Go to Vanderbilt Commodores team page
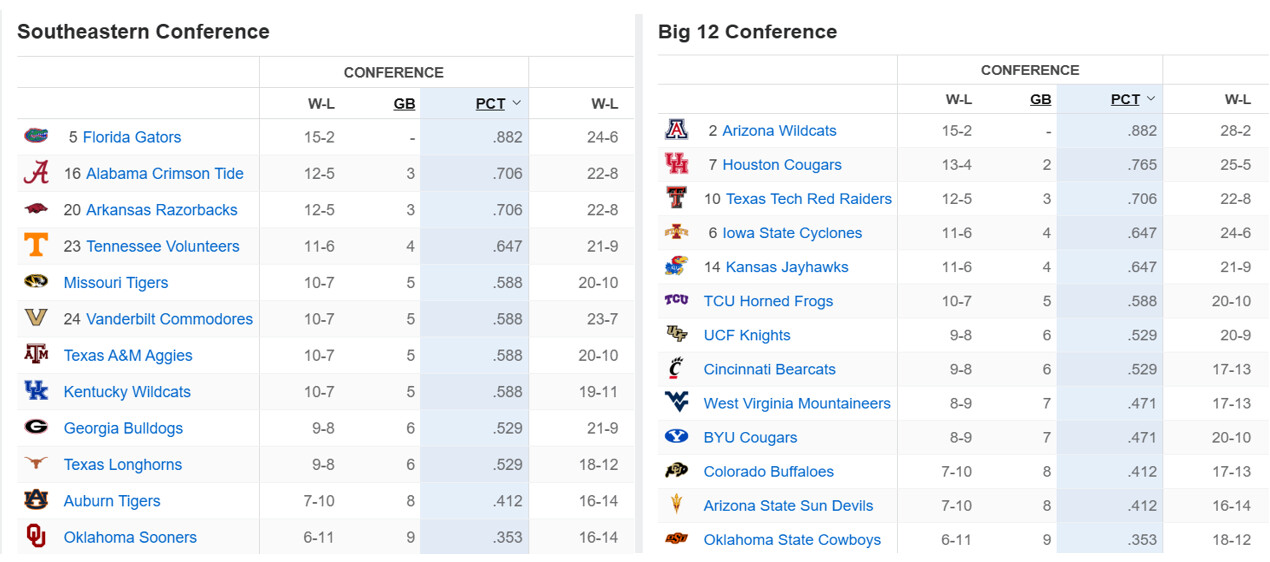The width and height of the screenshot is (1270, 562). click(x=169, y=319)
